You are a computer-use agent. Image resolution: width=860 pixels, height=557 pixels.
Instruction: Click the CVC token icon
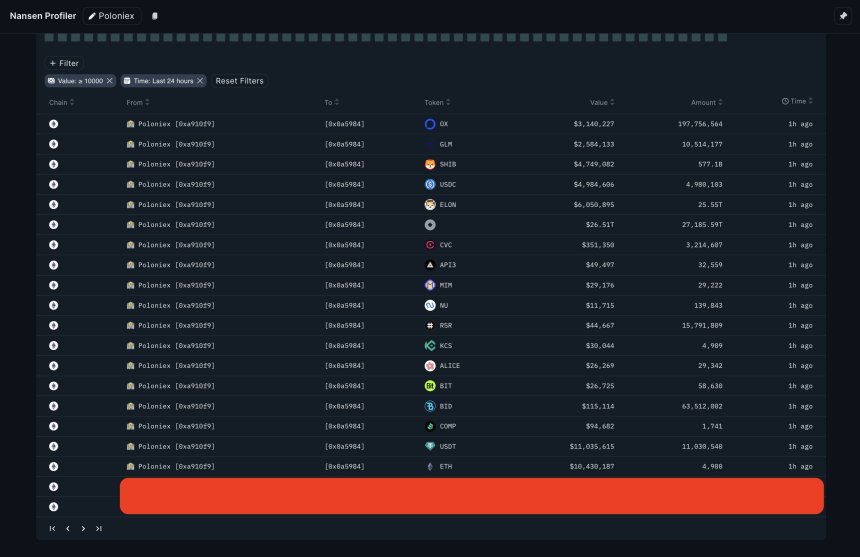coord(430,245)
